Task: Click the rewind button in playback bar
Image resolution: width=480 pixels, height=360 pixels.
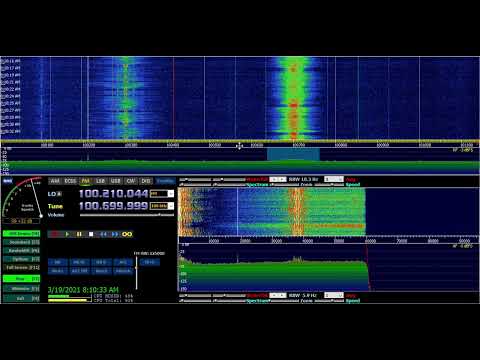Action: click(103, 234)
